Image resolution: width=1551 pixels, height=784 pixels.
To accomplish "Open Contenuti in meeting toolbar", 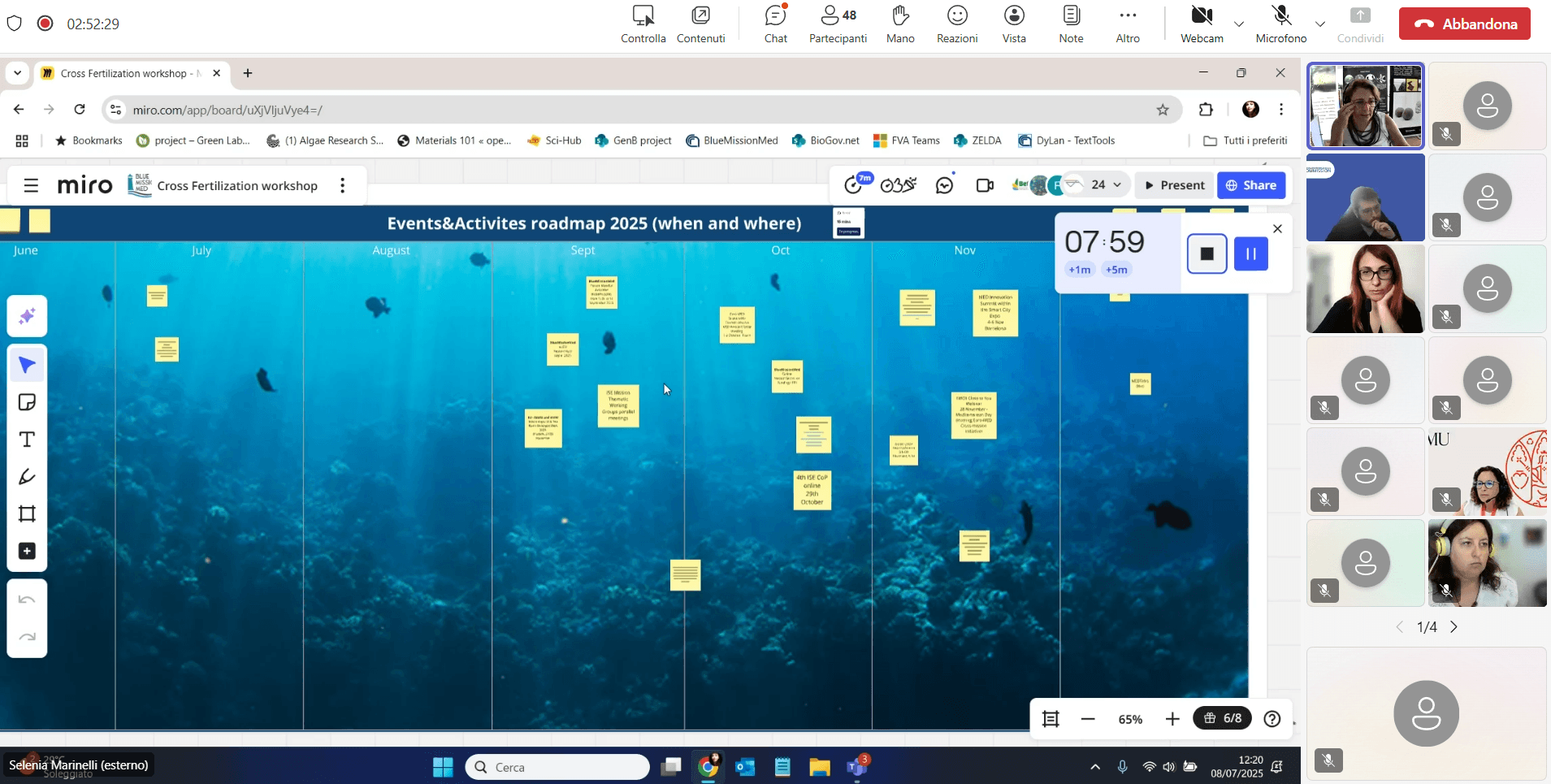I will tap(700, 24).
